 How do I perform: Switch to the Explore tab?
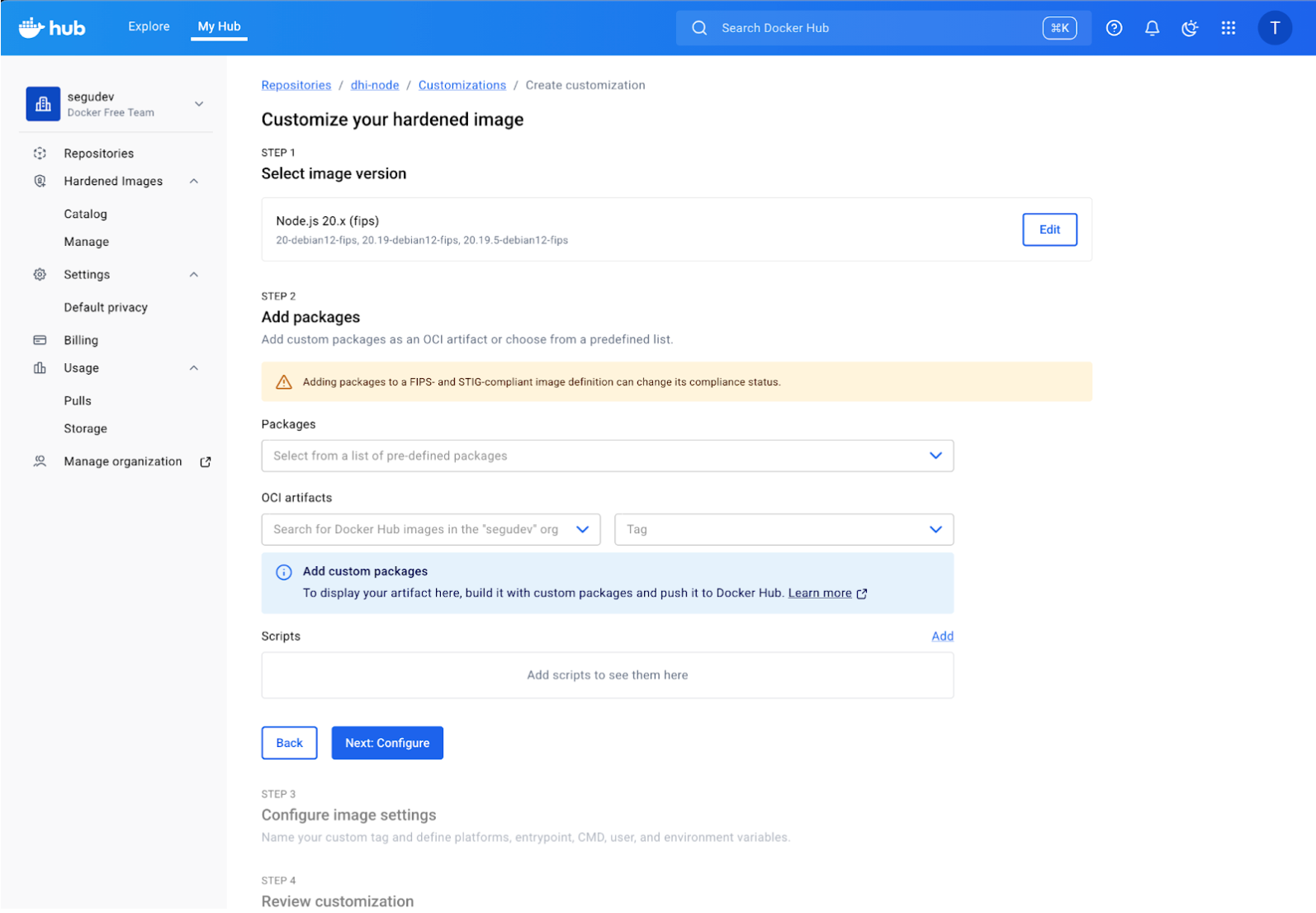149,26
